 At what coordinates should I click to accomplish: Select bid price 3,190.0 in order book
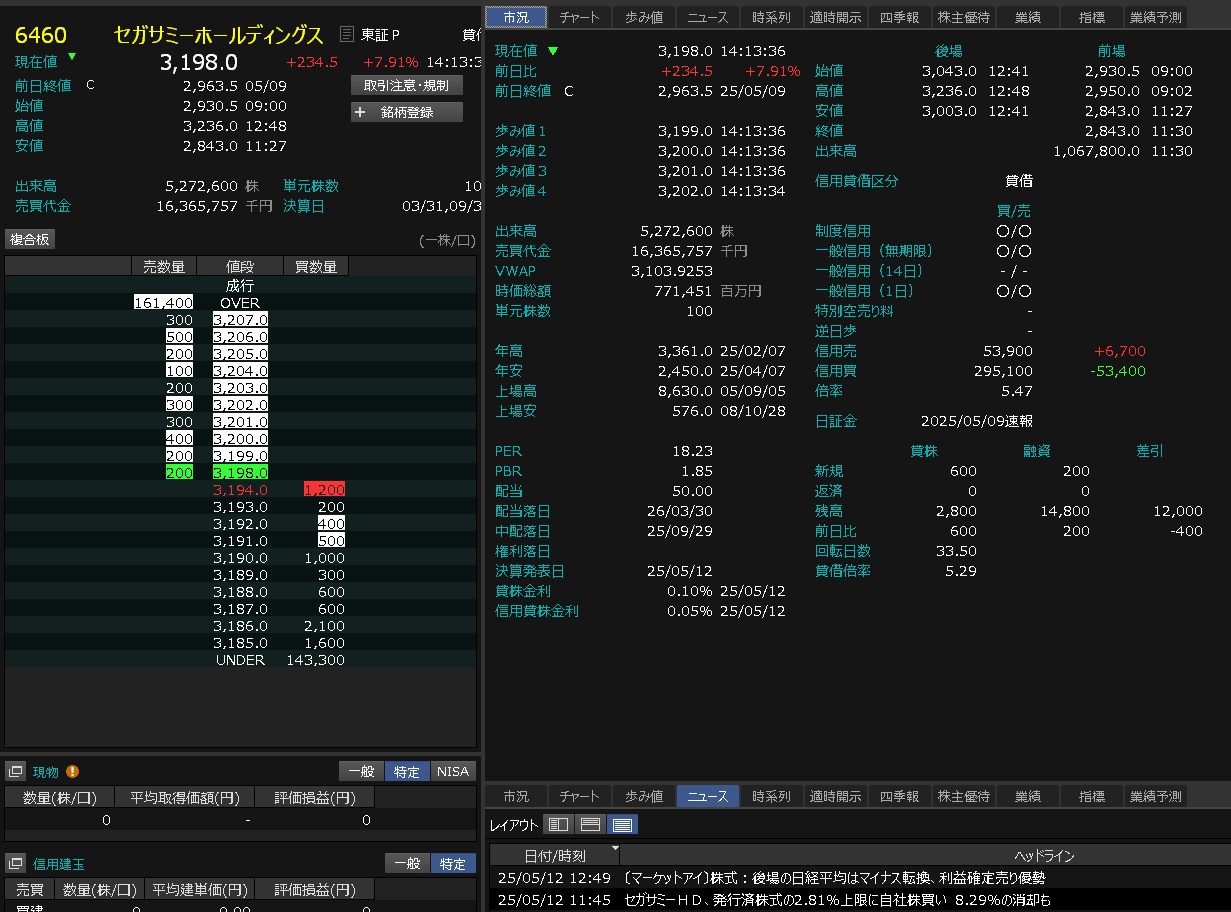[x=240, y=558]
